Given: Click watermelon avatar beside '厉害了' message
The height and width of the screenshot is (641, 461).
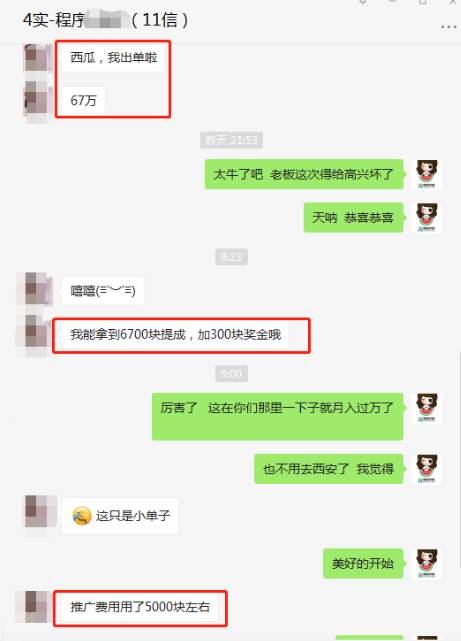Looking at the screenshot, I should [x=427, y=408].
